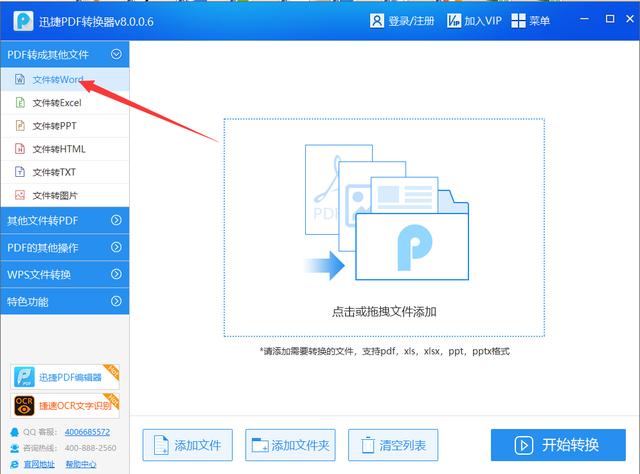This screenshot has width=640, height=474.
Task: Select 文件转Excel option
Action: tap(65, 102)
